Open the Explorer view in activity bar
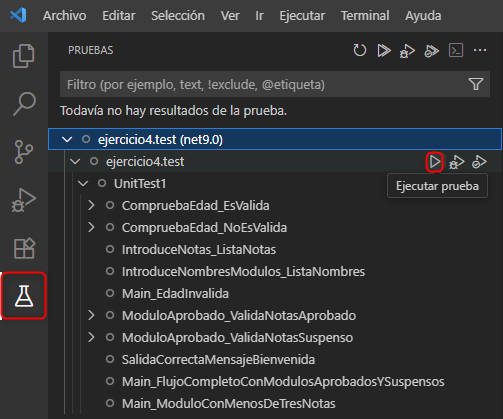503x419 pixels. (x=23, y=56)
